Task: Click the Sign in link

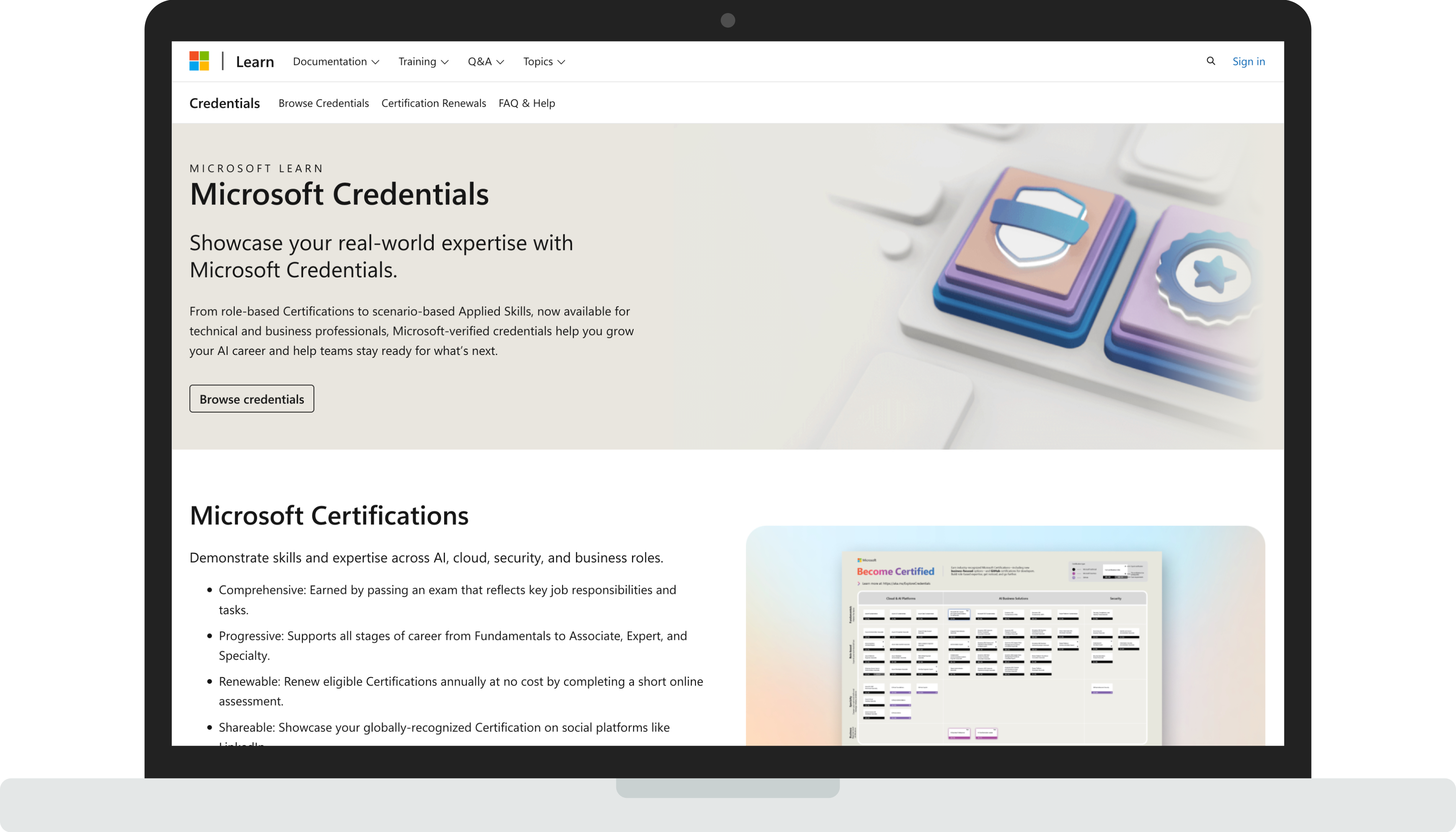Action: pyautogui.click(x=1248, y=62)
